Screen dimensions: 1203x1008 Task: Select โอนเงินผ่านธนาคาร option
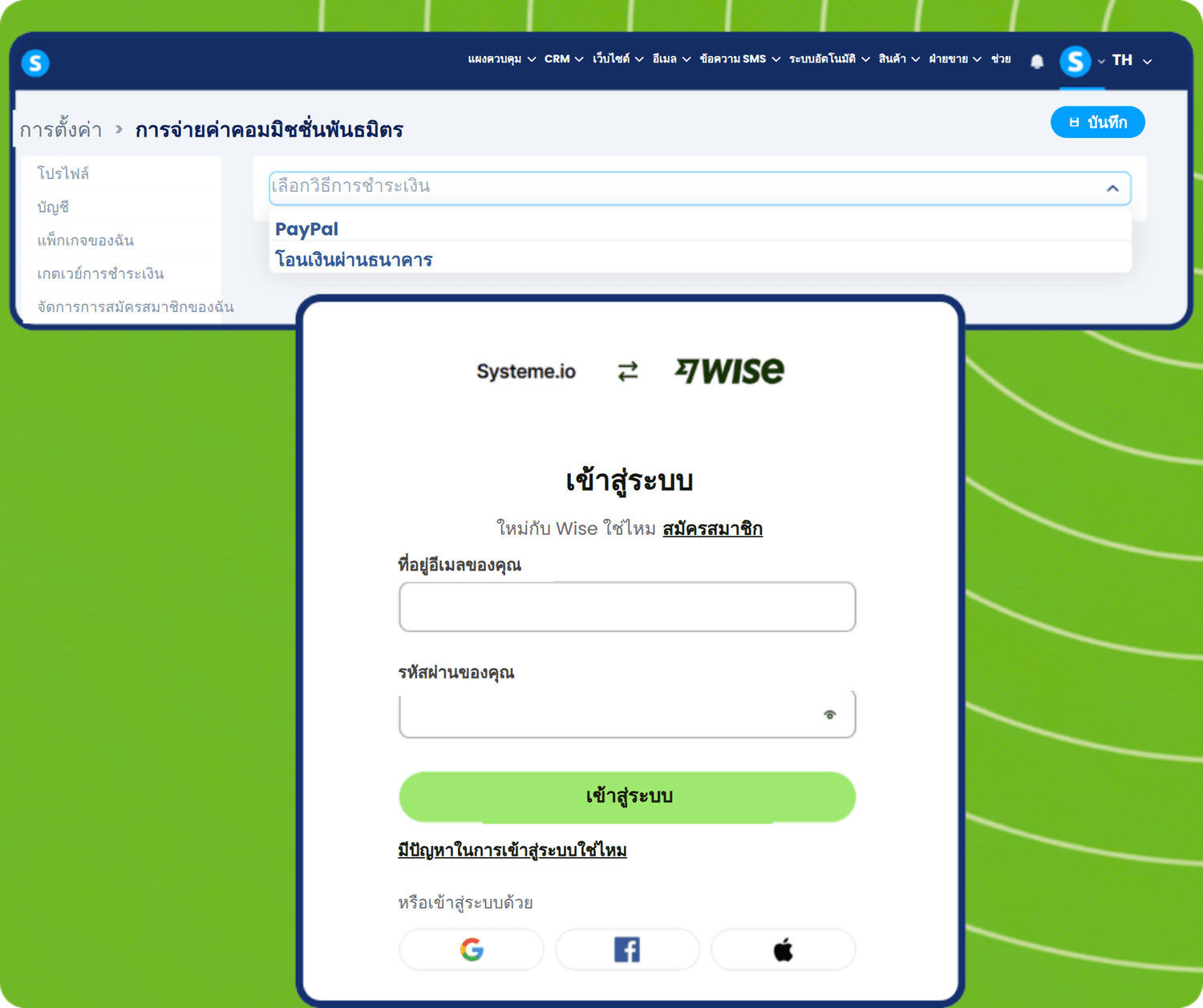[699, 259]
